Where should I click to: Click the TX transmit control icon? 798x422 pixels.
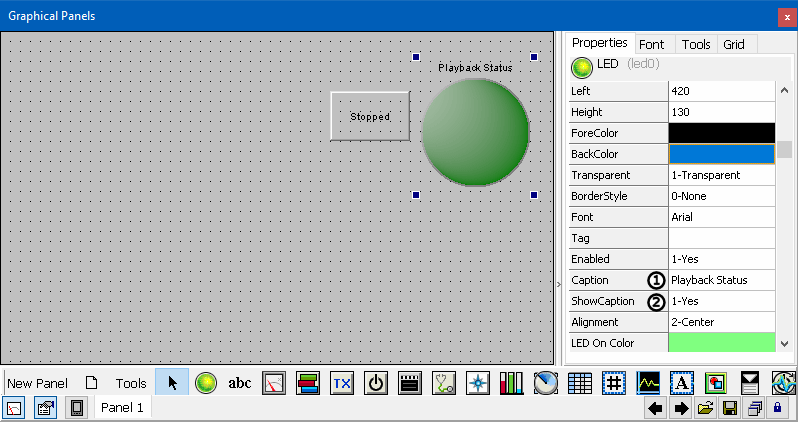[342, 382]
